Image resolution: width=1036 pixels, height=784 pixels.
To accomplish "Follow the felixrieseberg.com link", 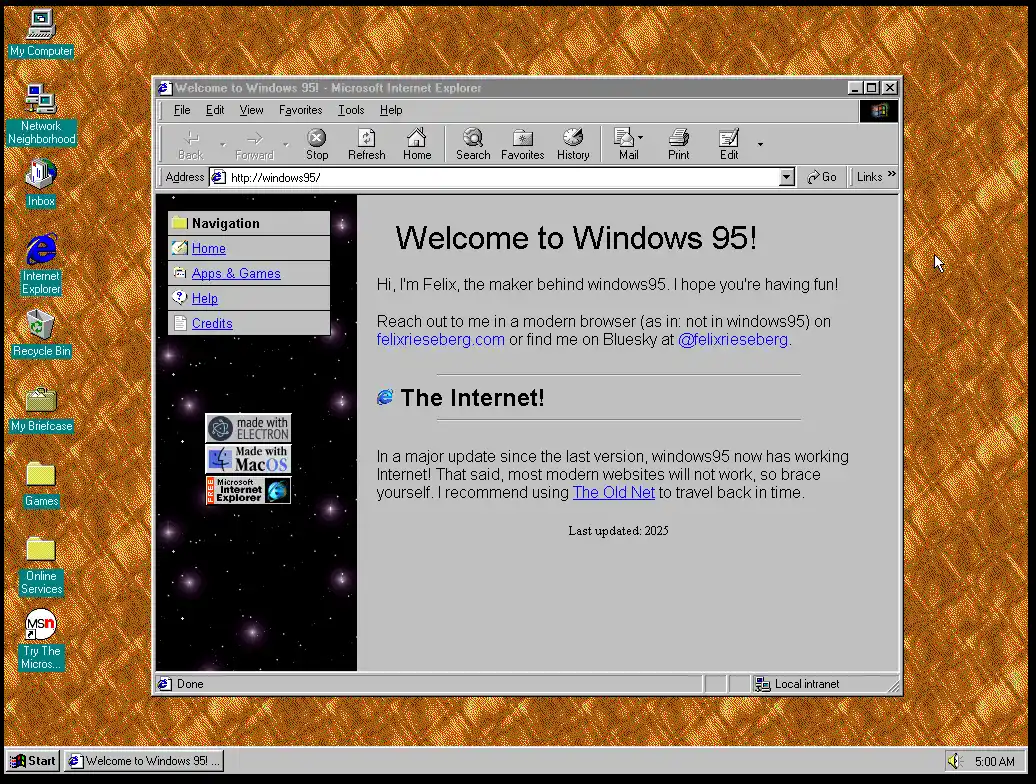I will tap(441, 339).
